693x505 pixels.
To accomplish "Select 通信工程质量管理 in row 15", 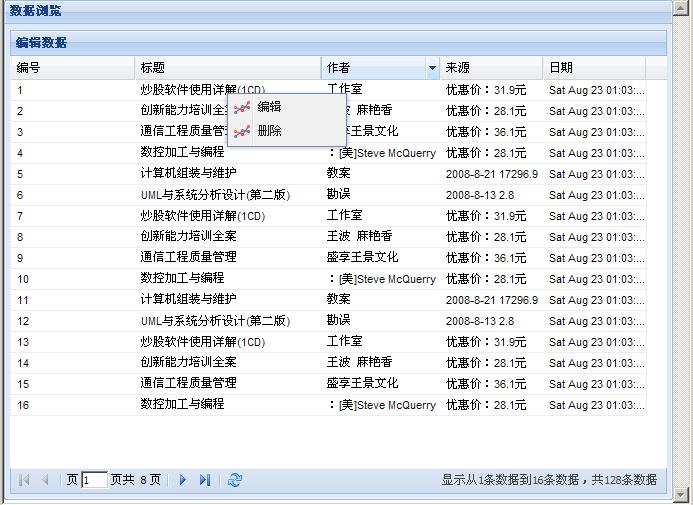I will point(188,383).
